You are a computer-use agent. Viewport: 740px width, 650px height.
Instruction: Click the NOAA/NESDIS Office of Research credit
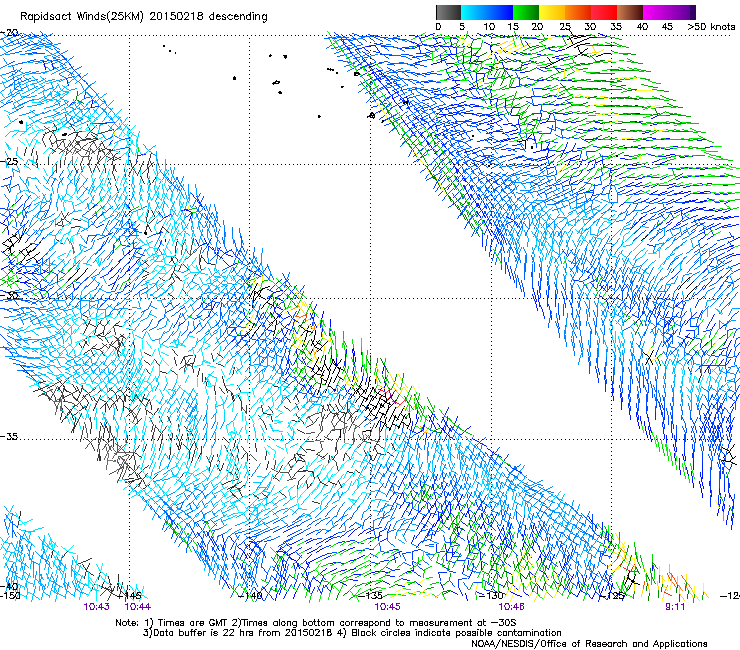589,644
